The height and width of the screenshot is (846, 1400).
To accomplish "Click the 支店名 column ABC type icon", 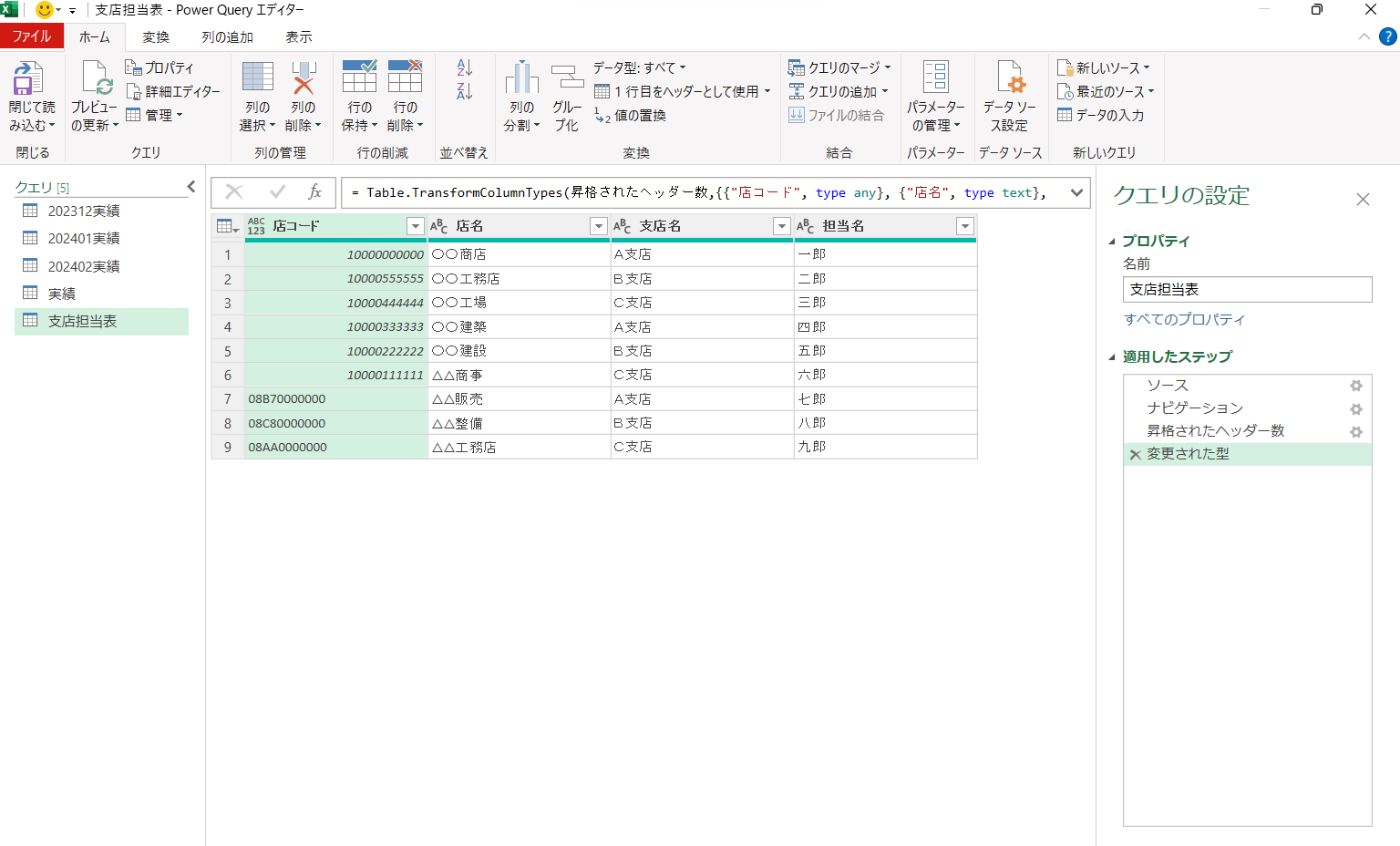I will pyautogui.click(x=623, y=226).
